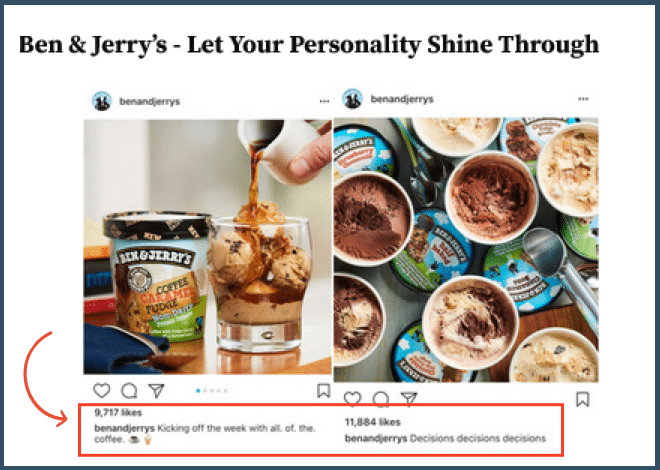Select the benandjerrys username atop left post
Image resolution: width=660 pixels, height=470 pixels.
(x=149, y=101)
